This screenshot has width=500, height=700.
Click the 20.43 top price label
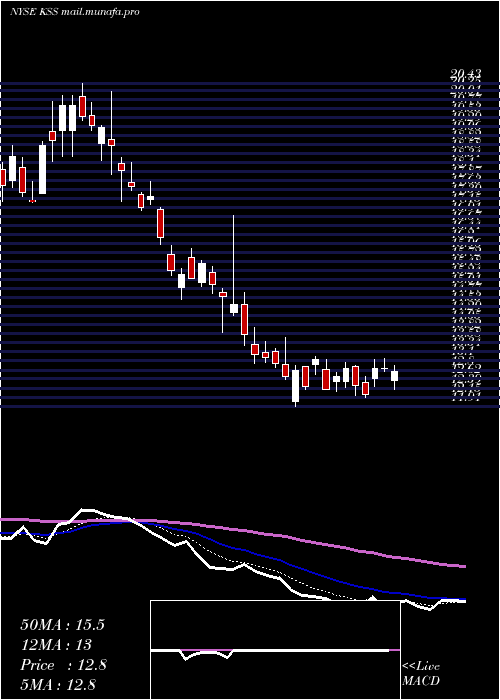point(466,74)
